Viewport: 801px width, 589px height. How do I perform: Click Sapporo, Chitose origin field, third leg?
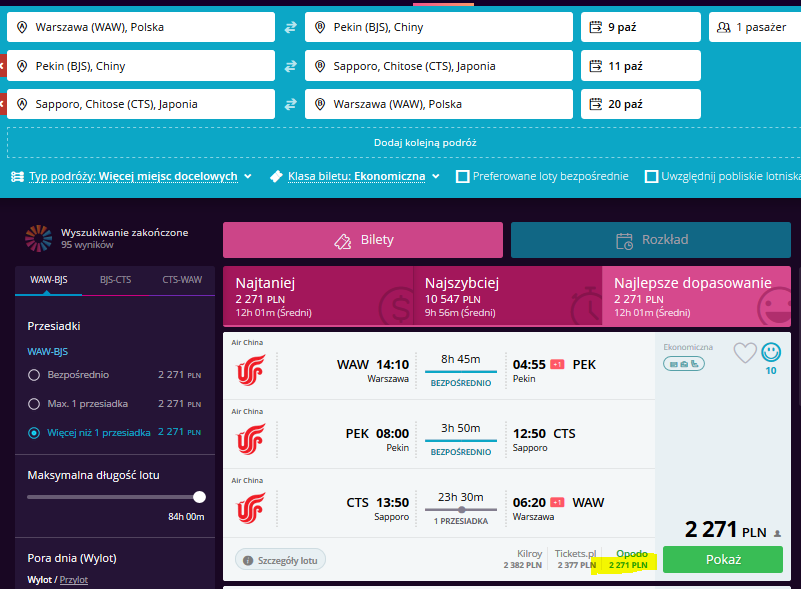[x=141, y=104]
